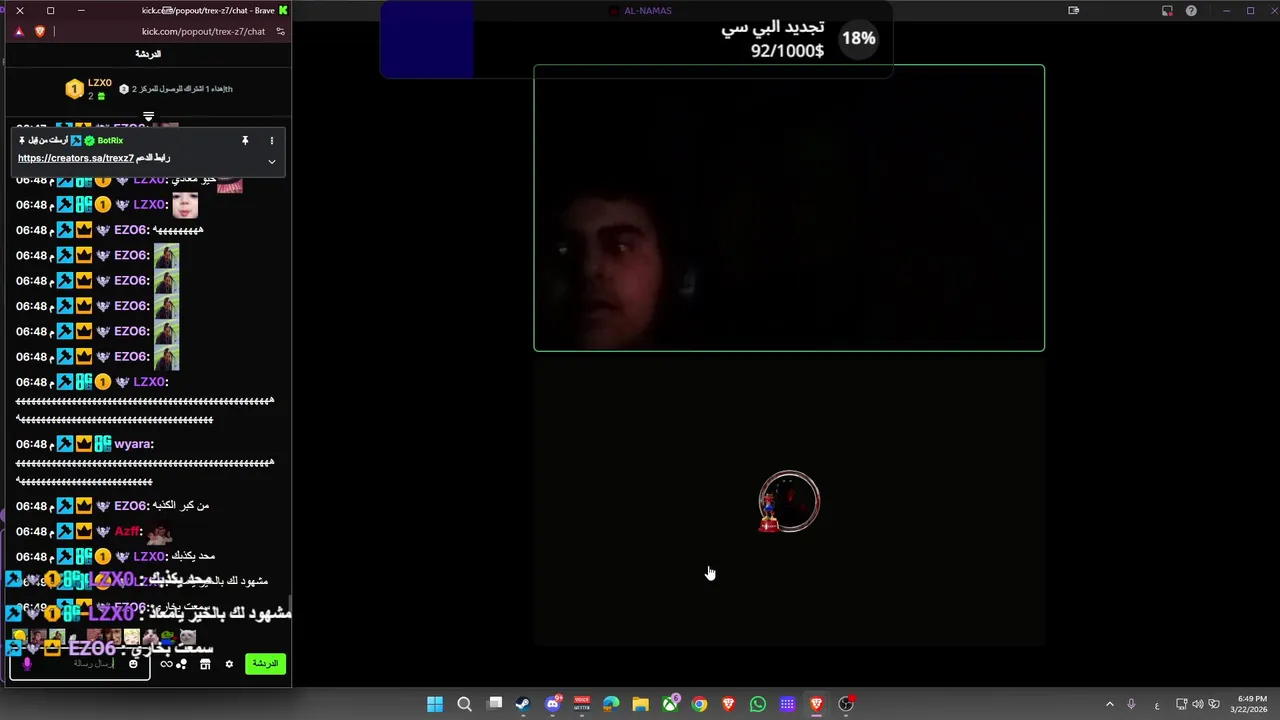Screen dimensions: 1280x720
Task: Click webcam video frame in AL-NAMAS window
Action: click(x=789, y=208)
